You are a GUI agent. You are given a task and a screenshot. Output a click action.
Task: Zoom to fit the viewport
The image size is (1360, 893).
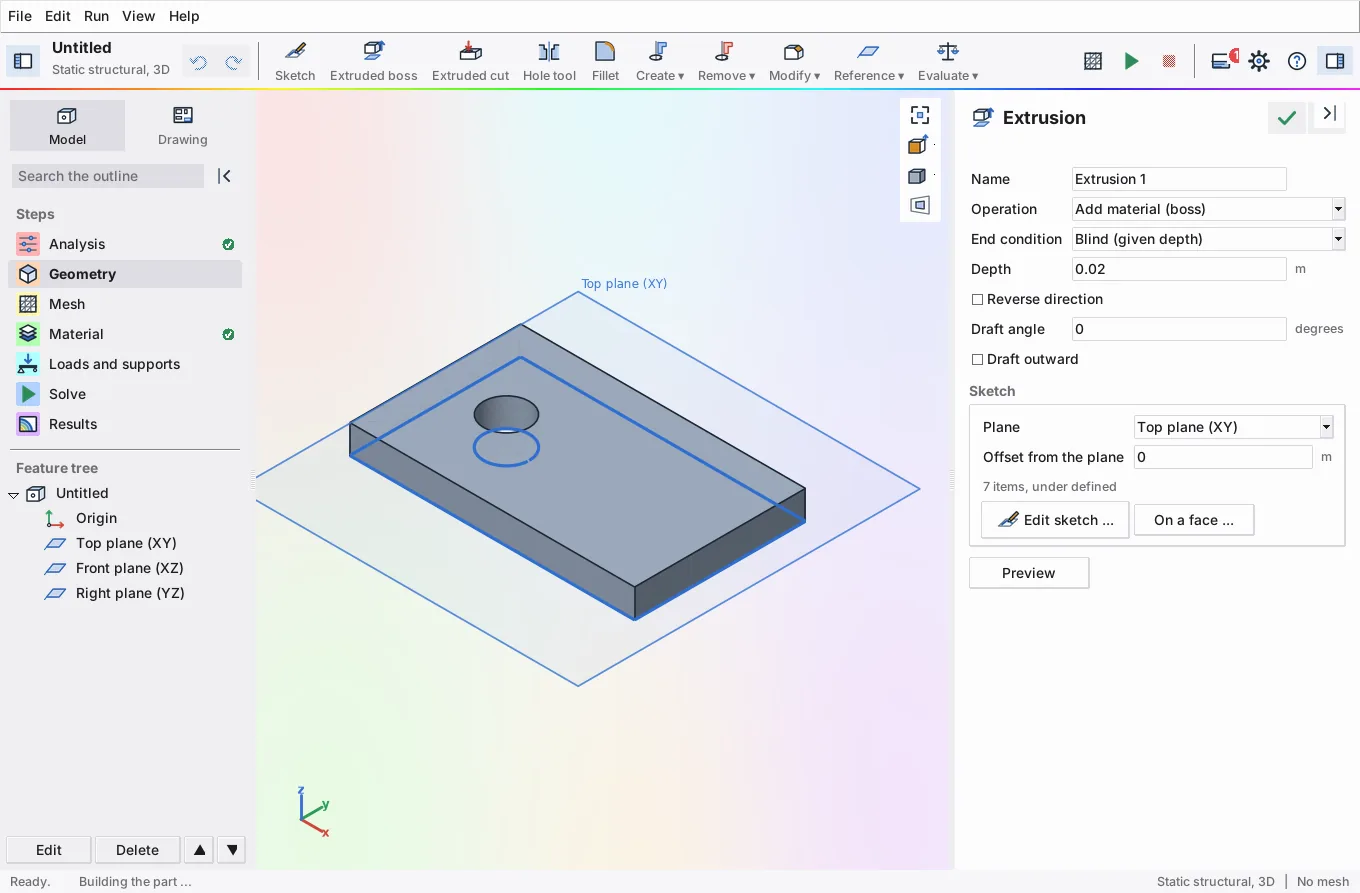pos(919,115)
